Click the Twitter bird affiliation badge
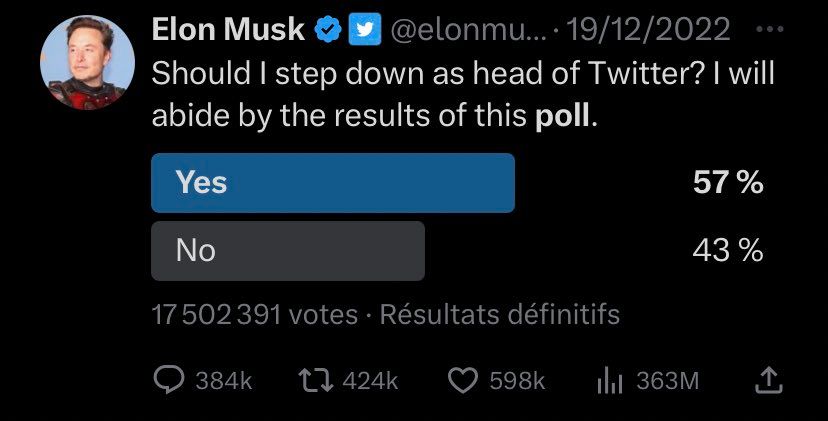The width and height of the screenshot is (828, 421). click(x=364, y=29)
